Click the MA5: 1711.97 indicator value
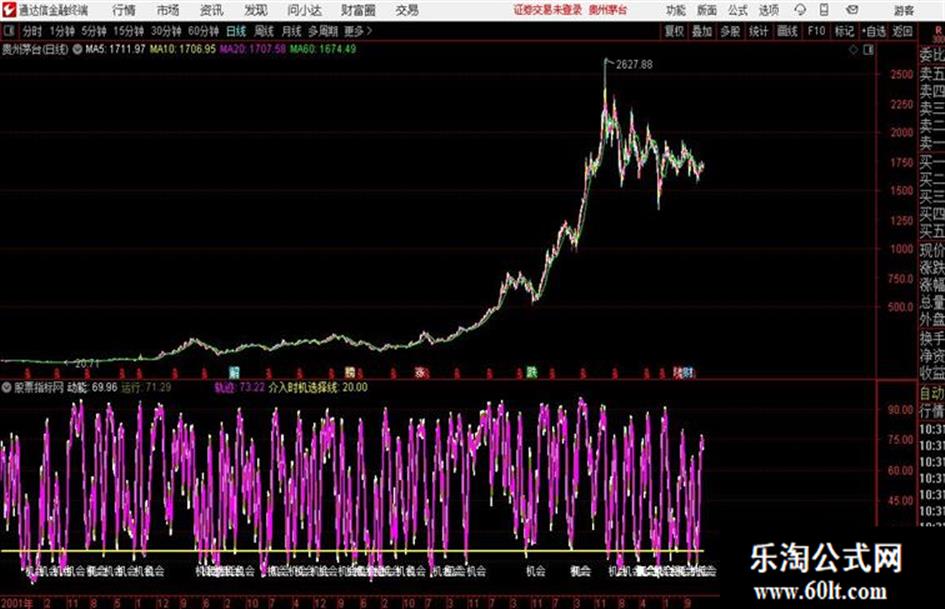 tap(115, 49)
